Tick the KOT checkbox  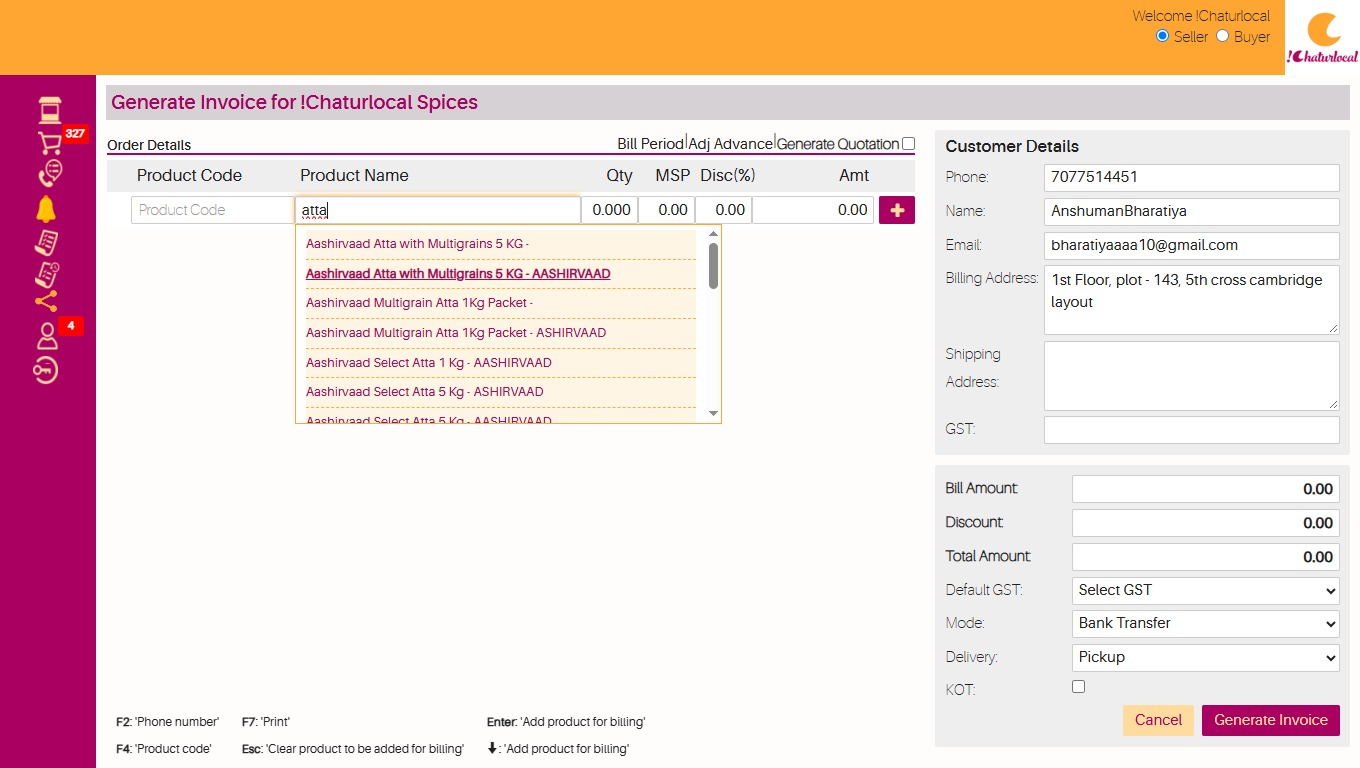click(x=1078, y=687)
